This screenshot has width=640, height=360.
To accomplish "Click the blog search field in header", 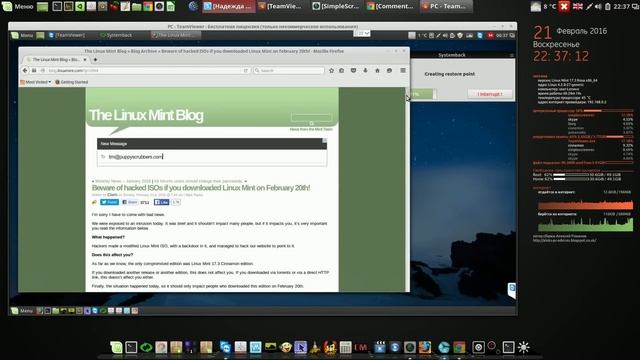I will click(311, 118).
